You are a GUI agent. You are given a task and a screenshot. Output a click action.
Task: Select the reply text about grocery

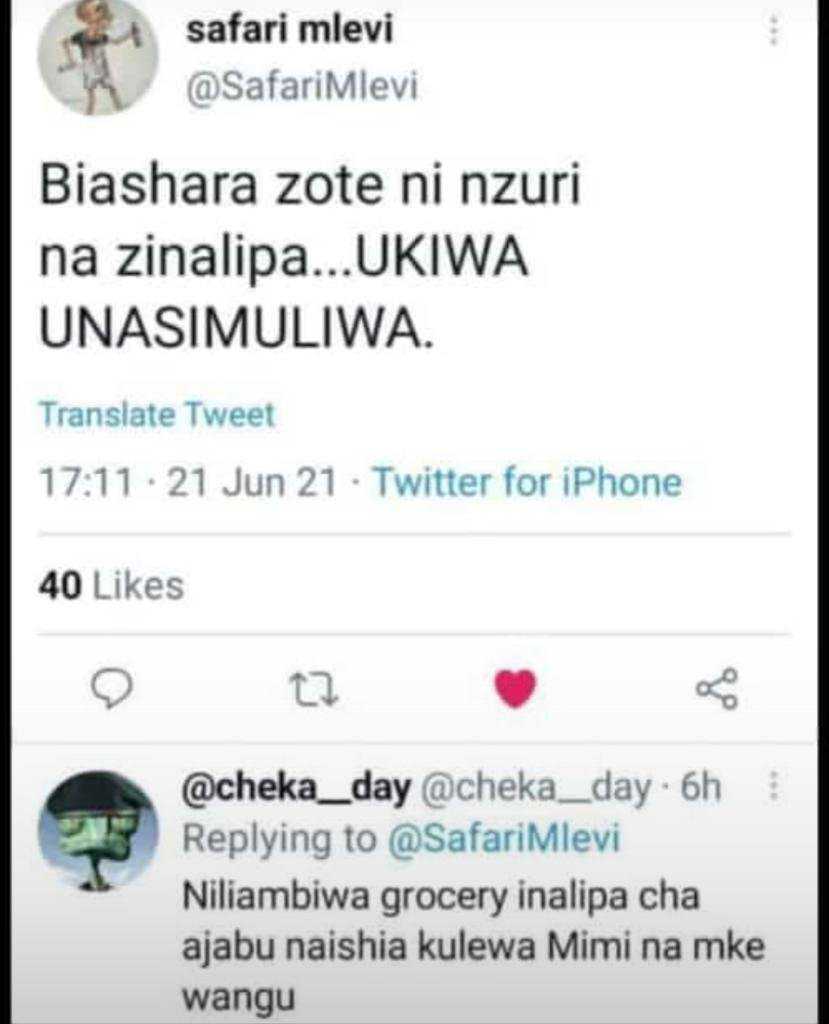click(473, 946)
